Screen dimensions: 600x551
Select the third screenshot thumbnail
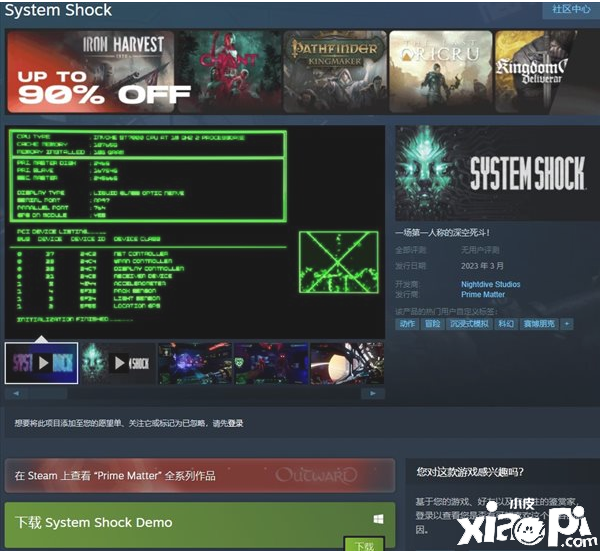point(195,363)
